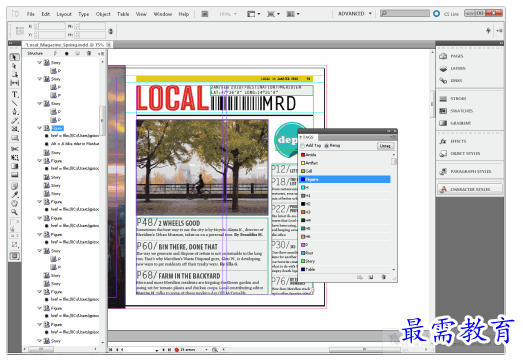Open the Table menu
The image size is (523, 362).
(x=123, y=14)
